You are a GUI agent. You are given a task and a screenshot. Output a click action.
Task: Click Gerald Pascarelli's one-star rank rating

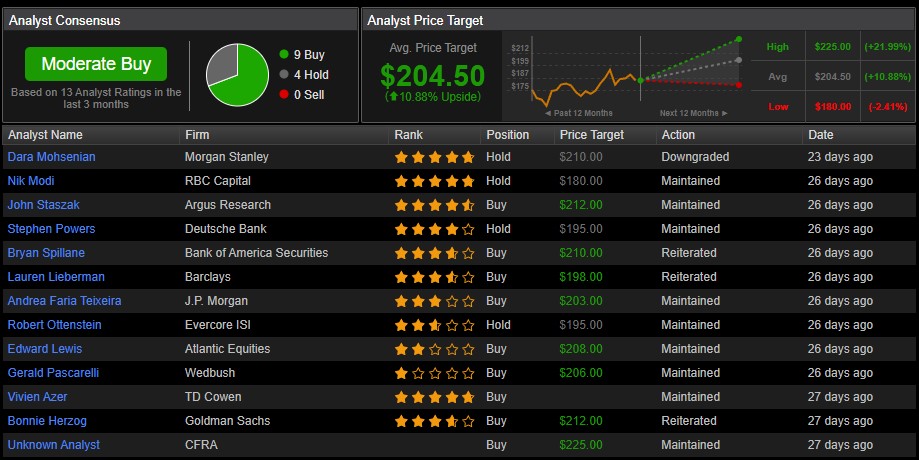coord(434,373)
